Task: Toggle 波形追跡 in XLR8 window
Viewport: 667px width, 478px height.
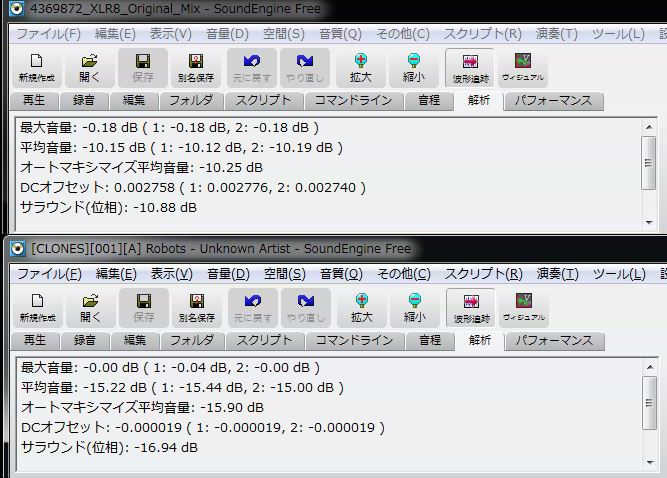Action: 470,68
